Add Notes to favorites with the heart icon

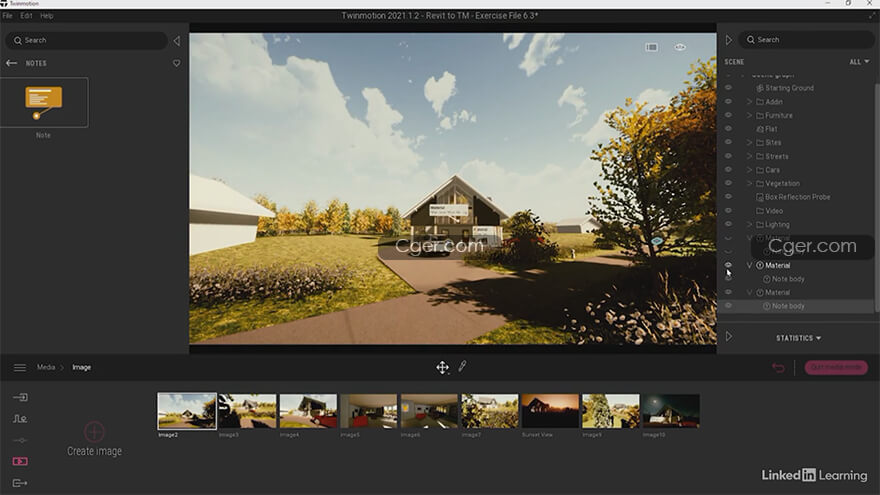177,63
